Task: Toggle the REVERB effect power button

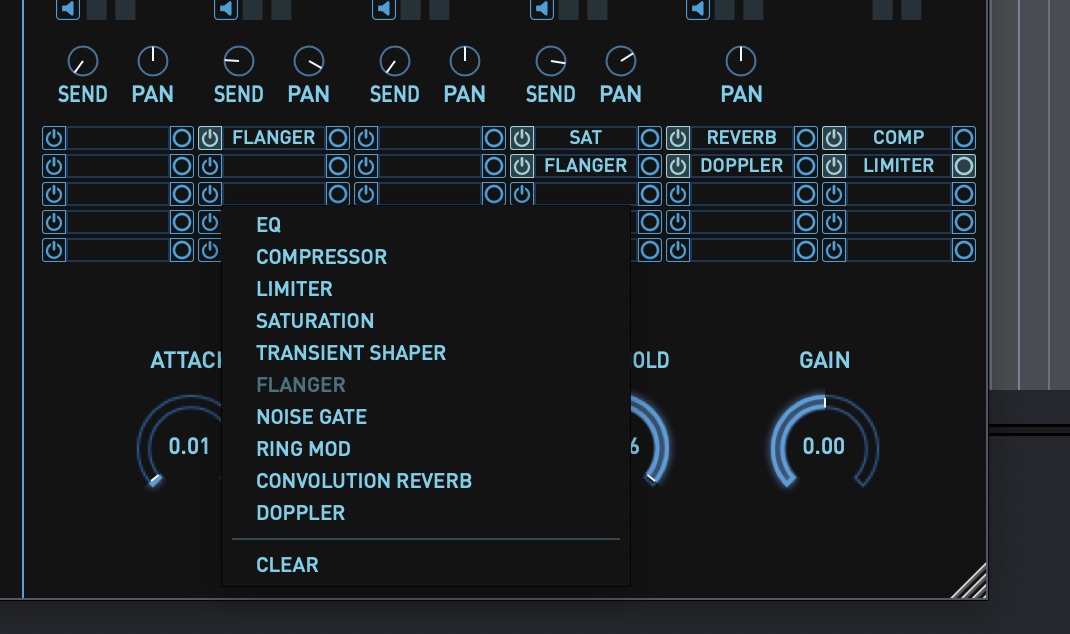Action: point(678,138)
